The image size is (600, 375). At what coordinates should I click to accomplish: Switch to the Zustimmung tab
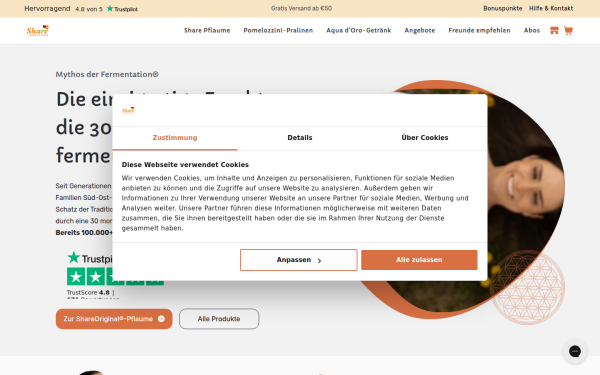pyautogui.click(x=175, y=138)
